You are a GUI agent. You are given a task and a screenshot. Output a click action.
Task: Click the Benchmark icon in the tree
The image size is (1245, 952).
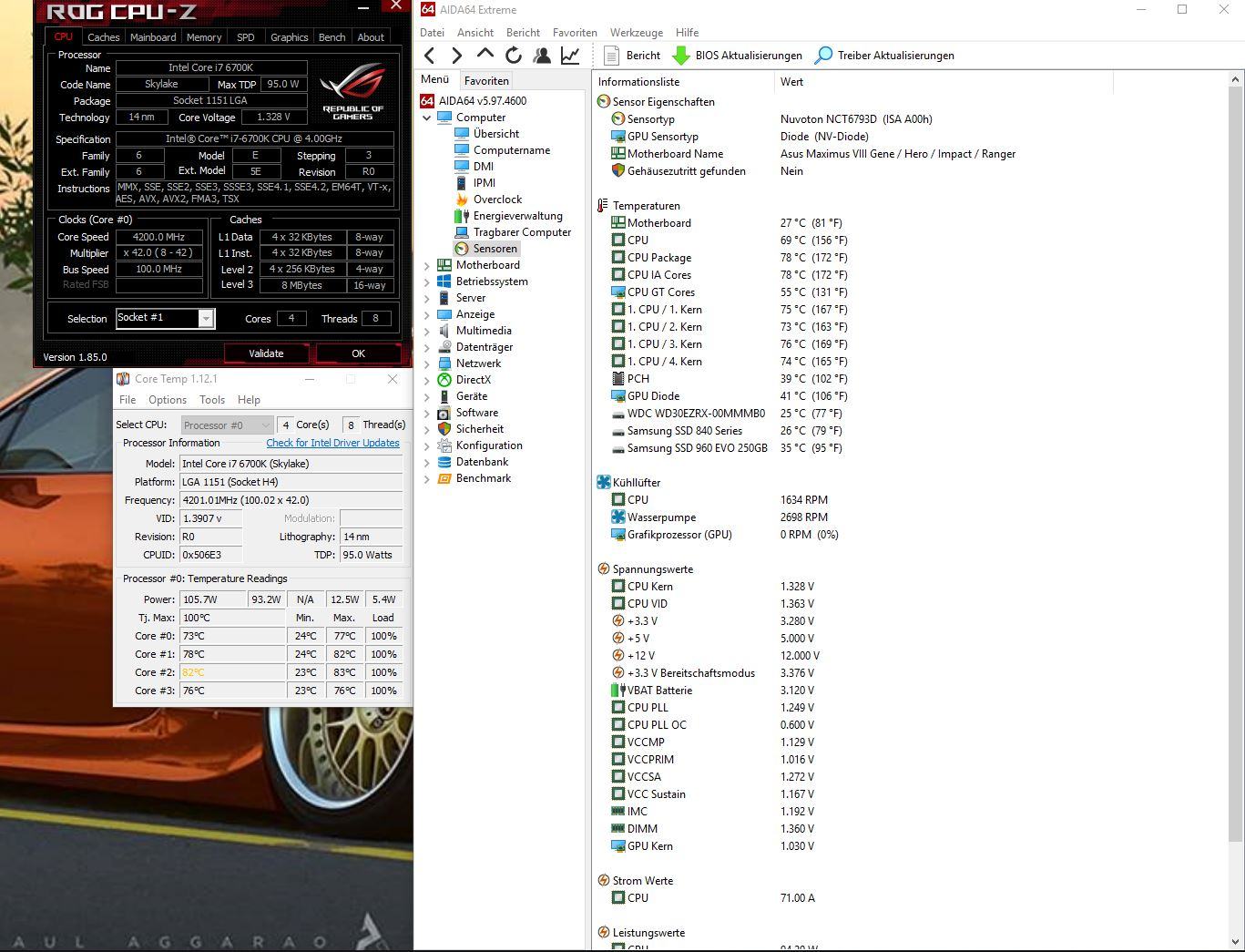point(444,478)
